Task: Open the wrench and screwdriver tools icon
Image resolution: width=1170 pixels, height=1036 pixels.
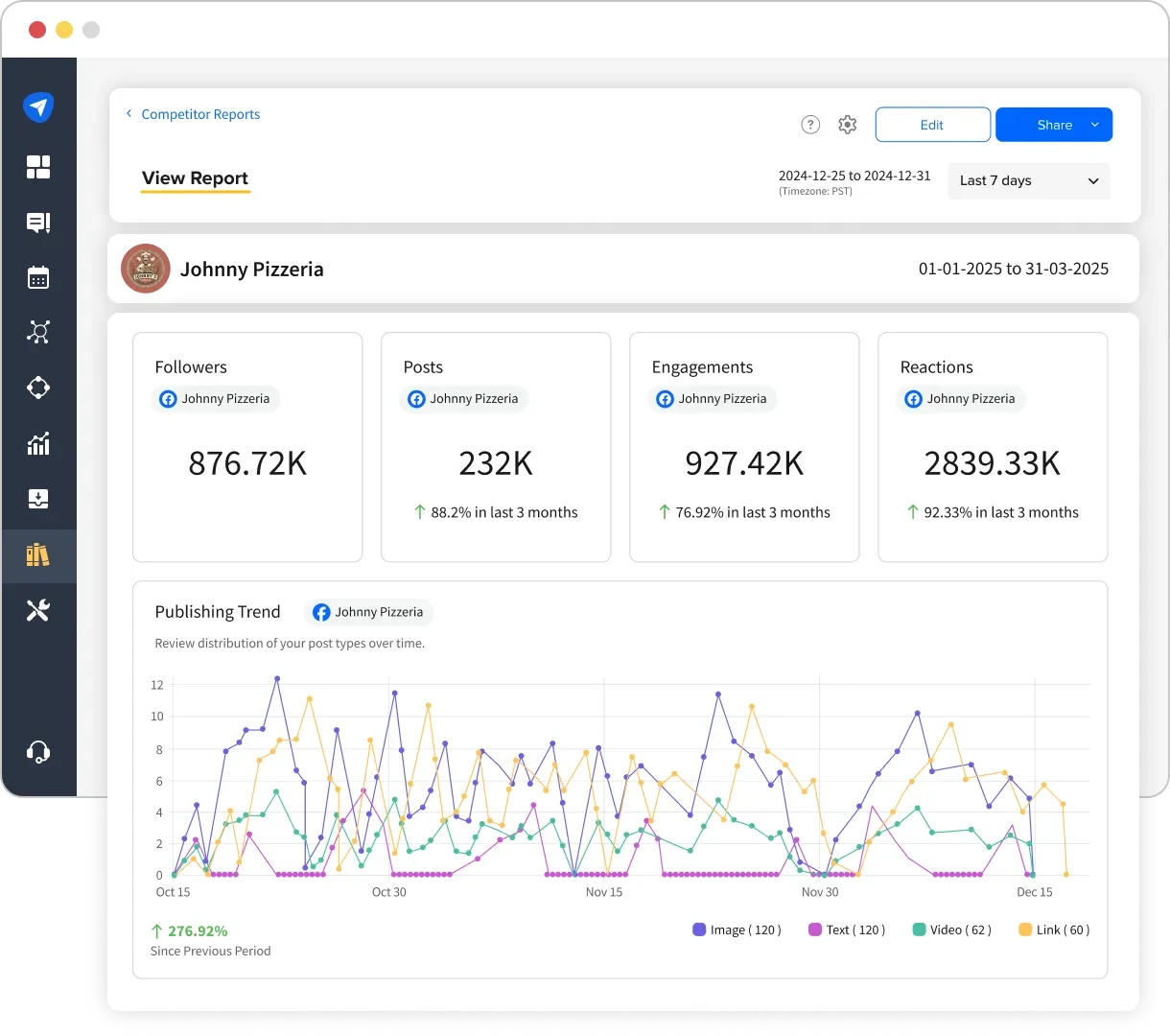Action: (38, 610)
